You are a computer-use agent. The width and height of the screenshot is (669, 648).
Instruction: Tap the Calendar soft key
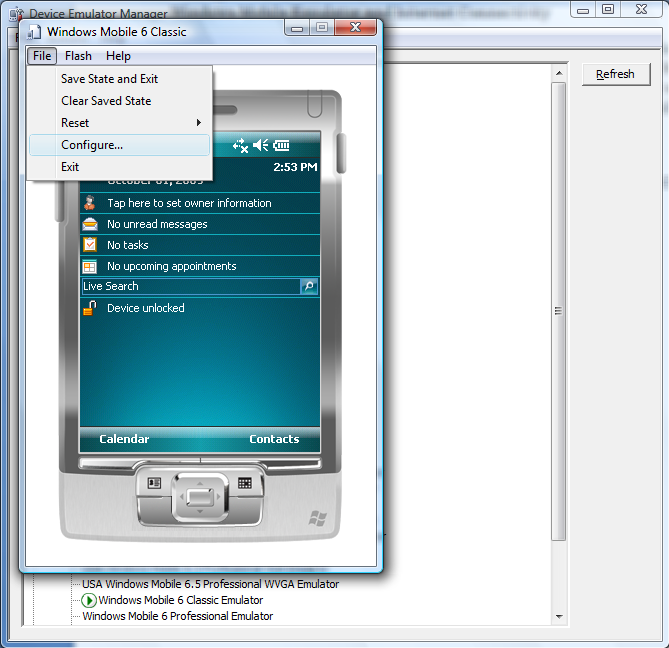(x=124, y=439)
